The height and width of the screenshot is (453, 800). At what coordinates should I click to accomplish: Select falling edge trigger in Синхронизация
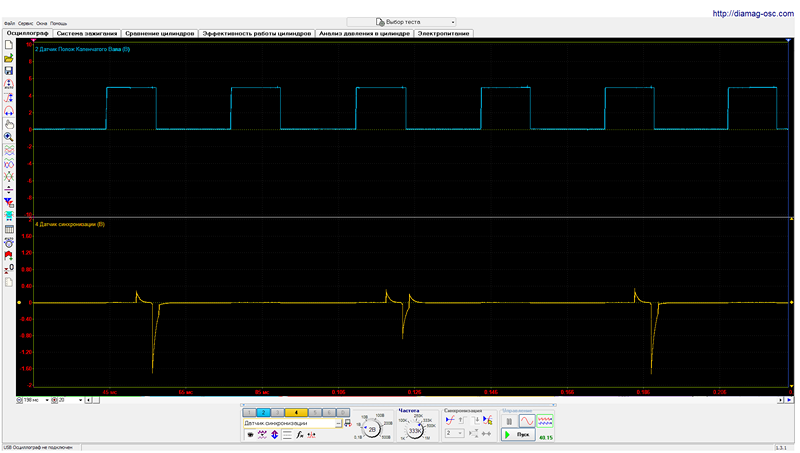point(476,420)
